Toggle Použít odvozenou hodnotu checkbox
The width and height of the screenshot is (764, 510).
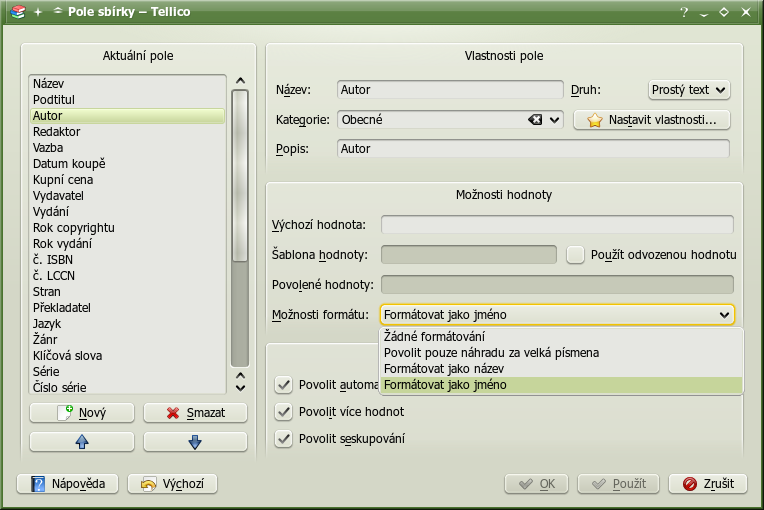[575, 255]
